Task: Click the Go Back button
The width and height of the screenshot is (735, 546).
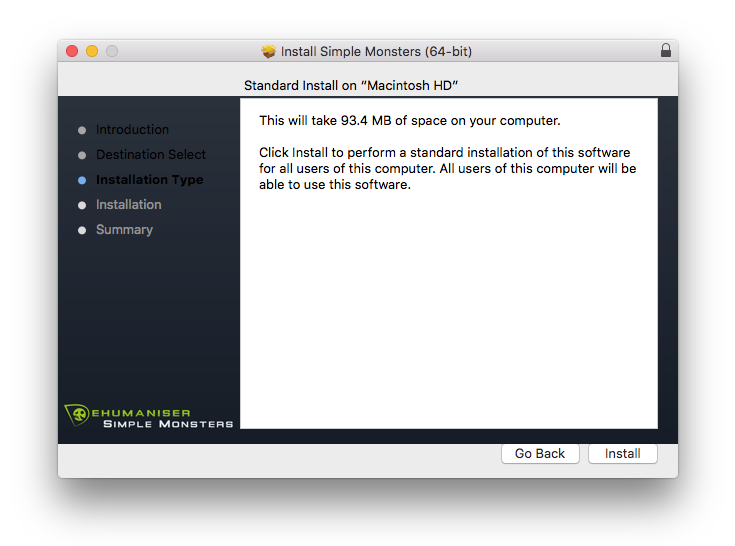Action: (x=540, y=453)
